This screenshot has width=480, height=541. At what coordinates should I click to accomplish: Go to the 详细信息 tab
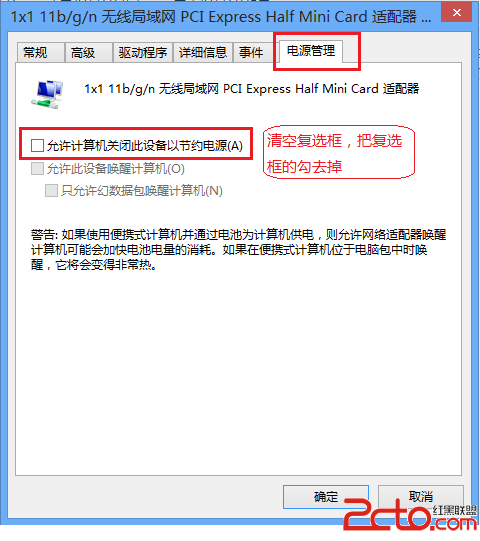pyautogui.click(x=203, y=52)
